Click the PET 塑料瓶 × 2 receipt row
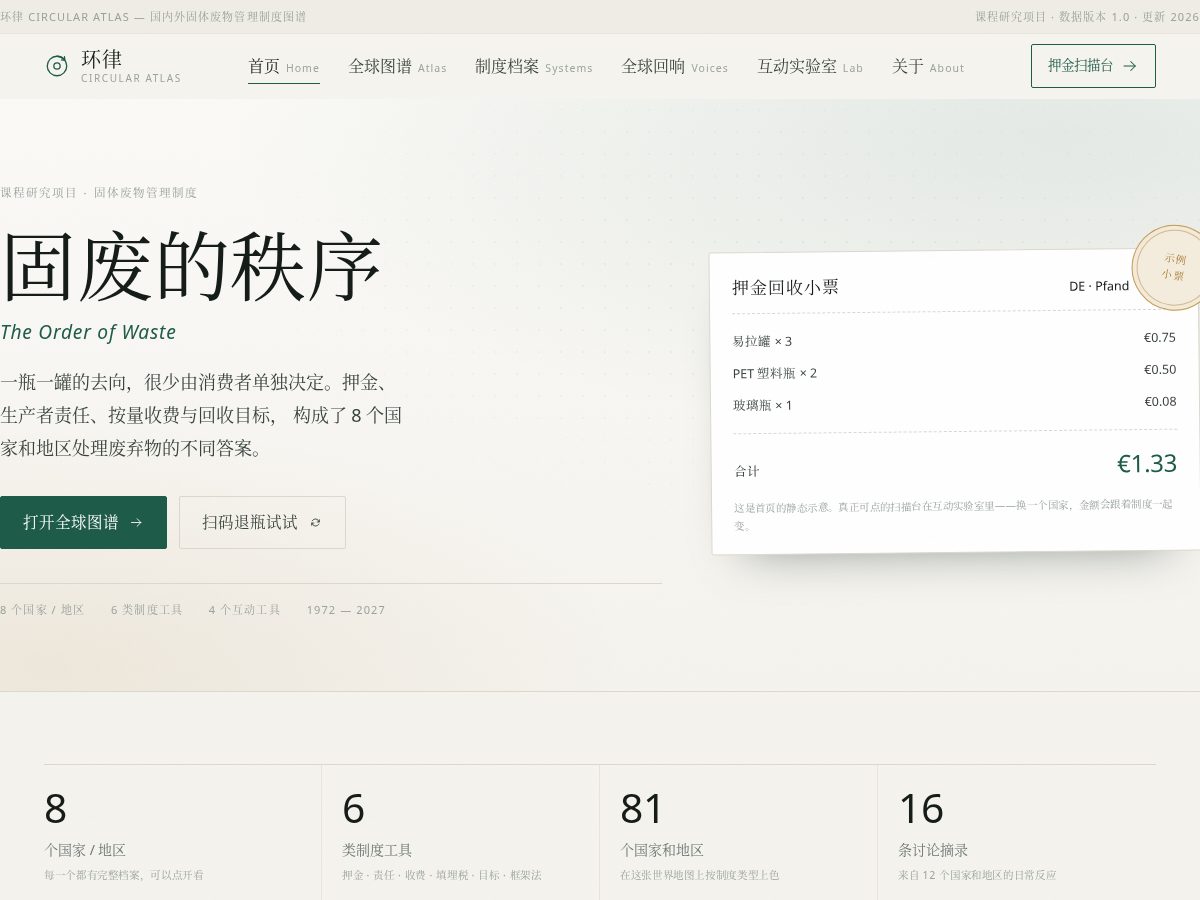Screen dimensions: 1200x900 point(954,372)
